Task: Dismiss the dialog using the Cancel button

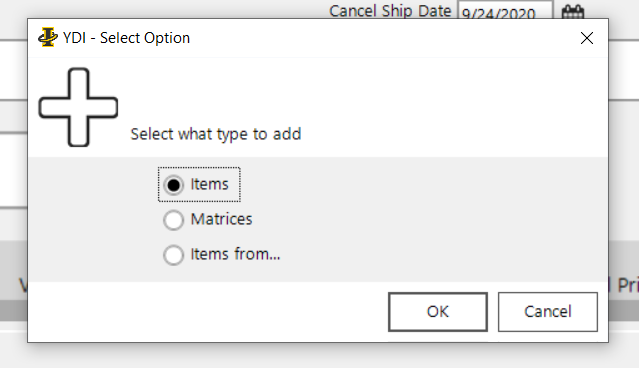Action: click(x=548, y=312)
